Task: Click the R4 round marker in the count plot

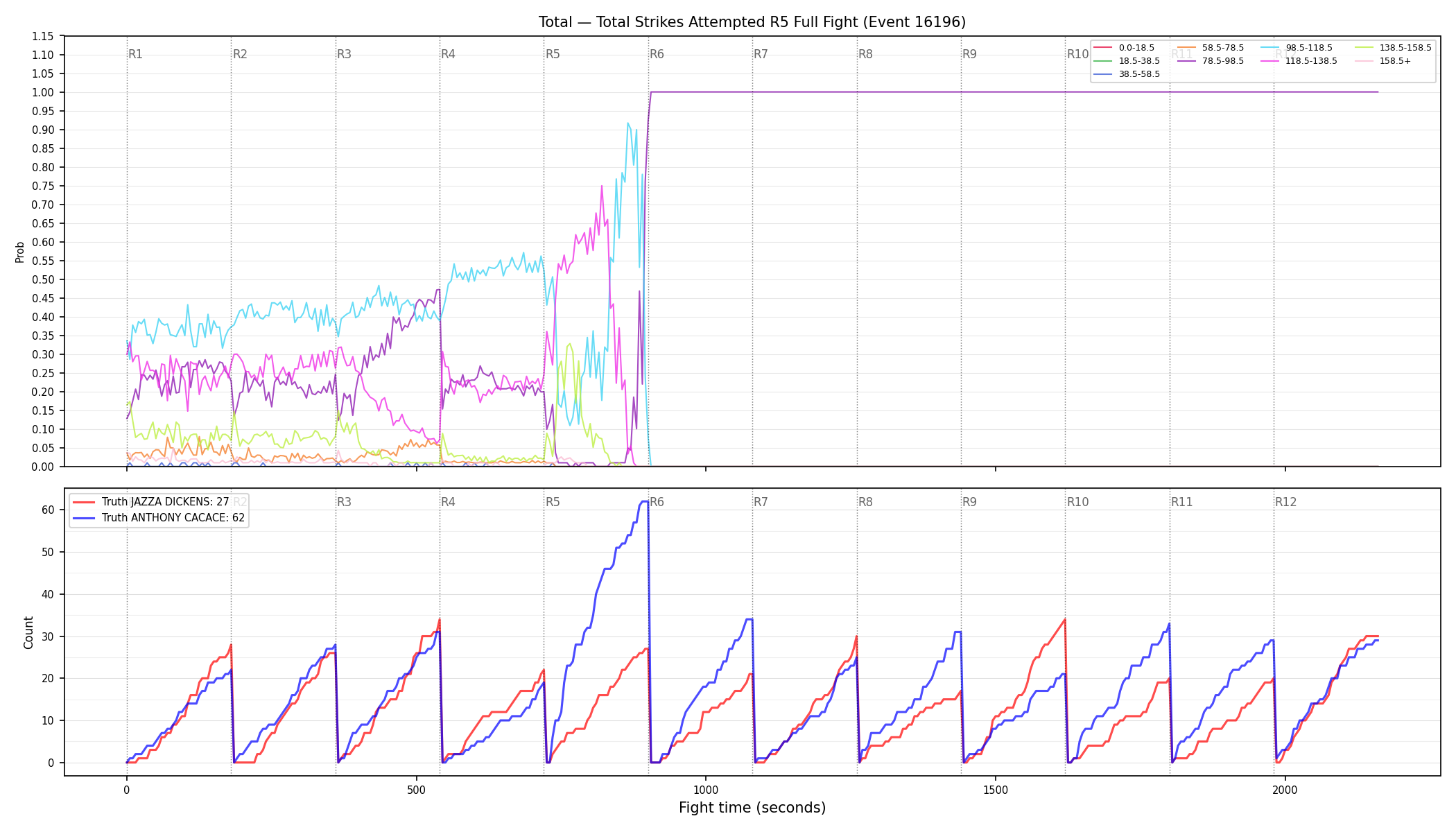Action: pyautogui.click(x=449, y=502)
